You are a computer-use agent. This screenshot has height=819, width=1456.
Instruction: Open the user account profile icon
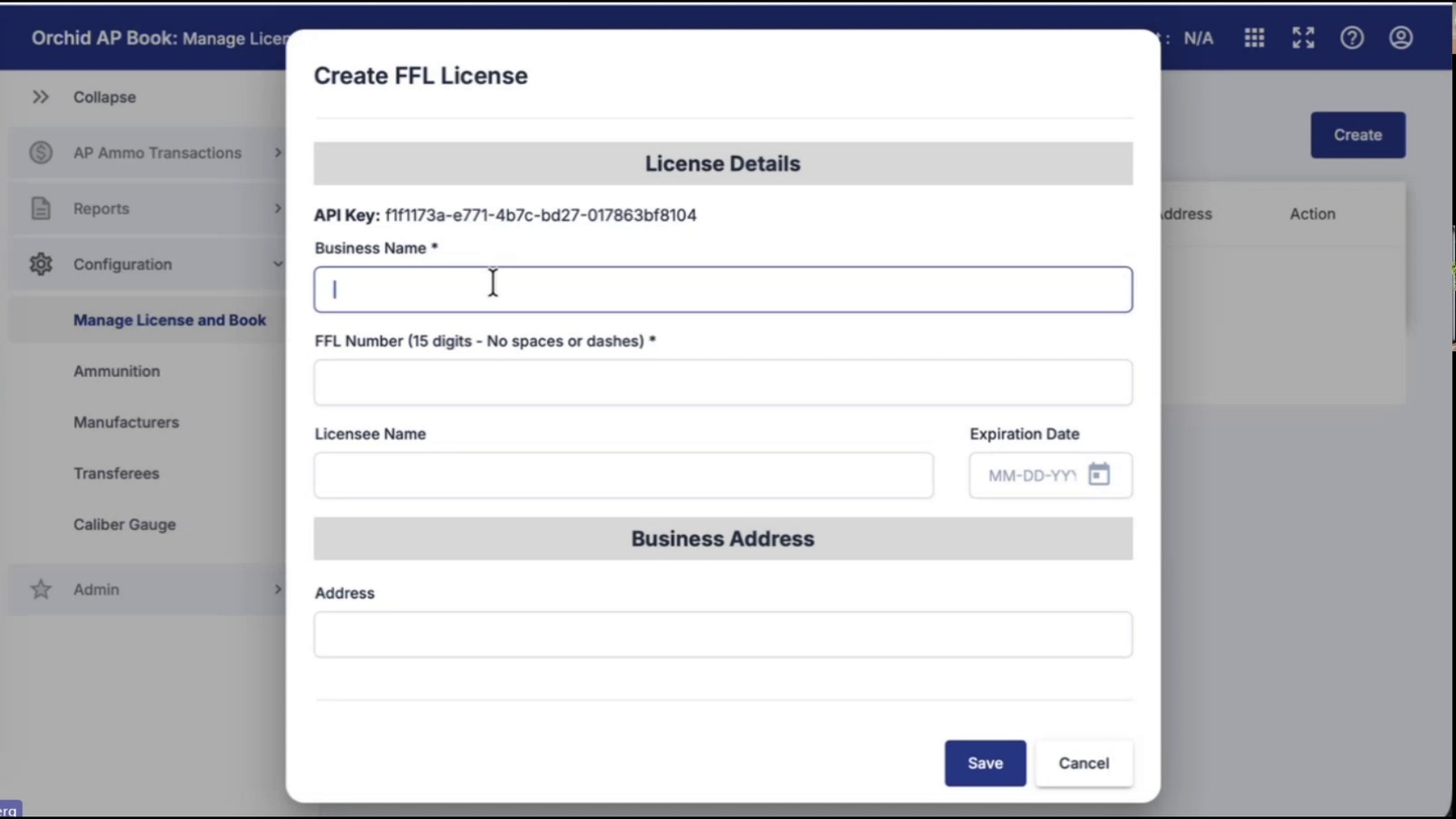click(1400, 38)
